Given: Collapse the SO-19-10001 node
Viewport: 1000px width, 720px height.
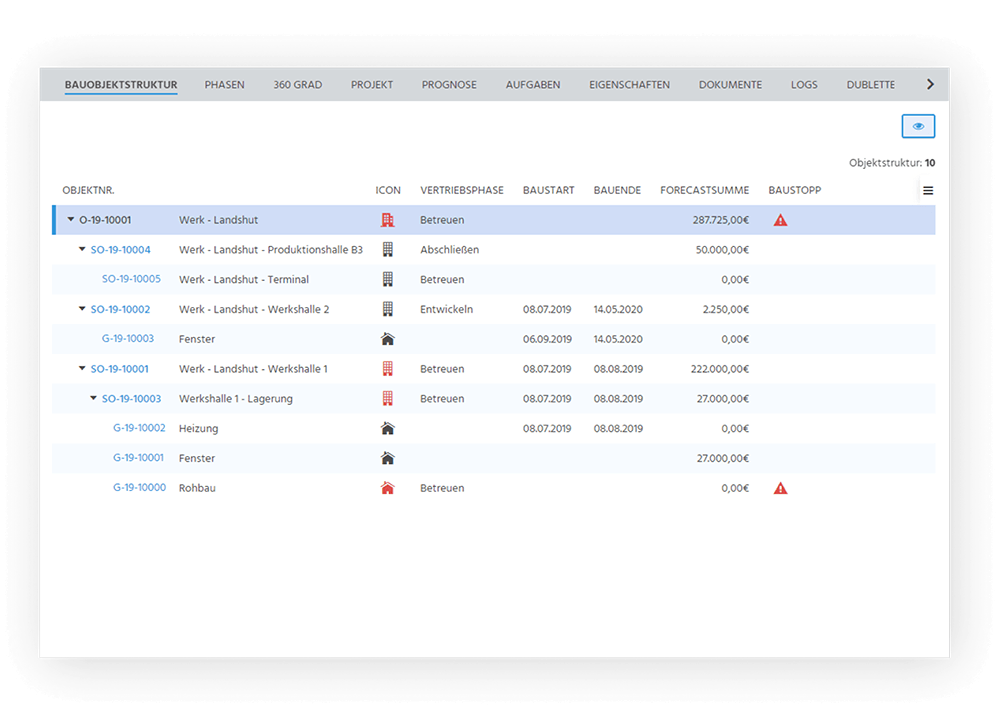Looking at the screenshot, I should (82, 369).
